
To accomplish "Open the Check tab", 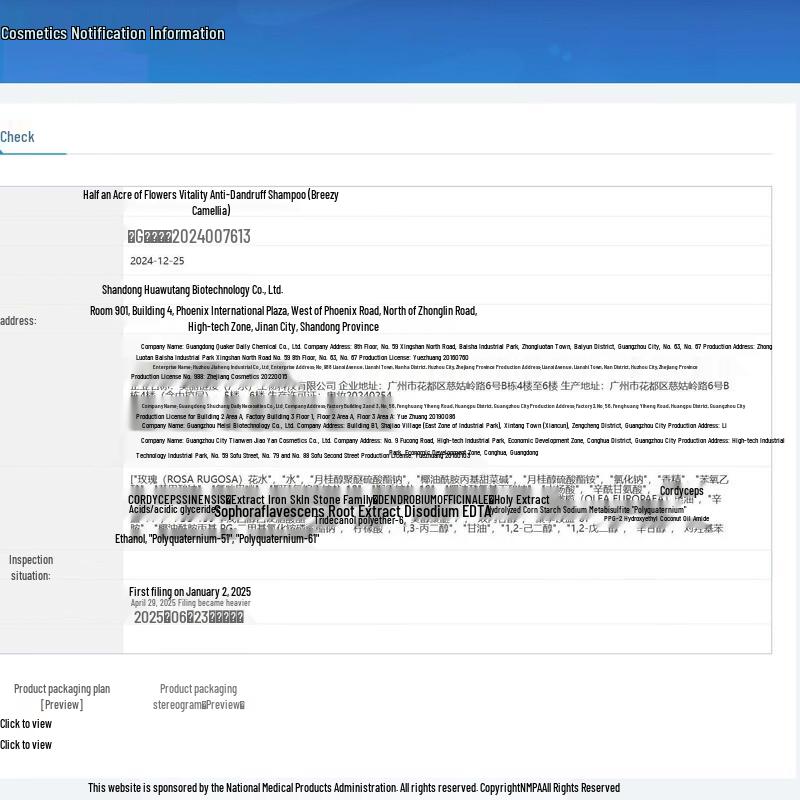I will click(17, 137).
